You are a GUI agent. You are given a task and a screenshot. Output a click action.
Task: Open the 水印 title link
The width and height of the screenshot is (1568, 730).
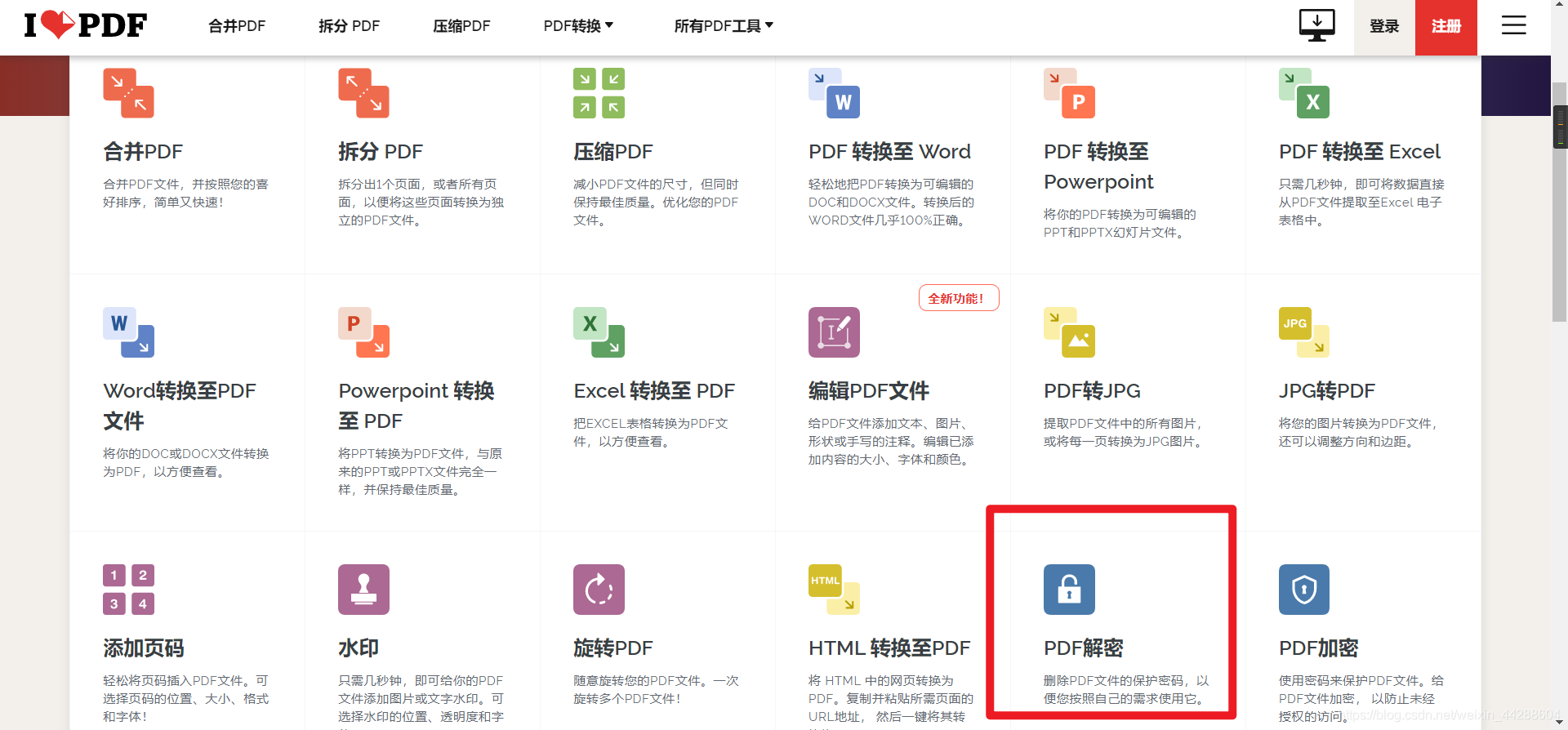pos(359,648)
